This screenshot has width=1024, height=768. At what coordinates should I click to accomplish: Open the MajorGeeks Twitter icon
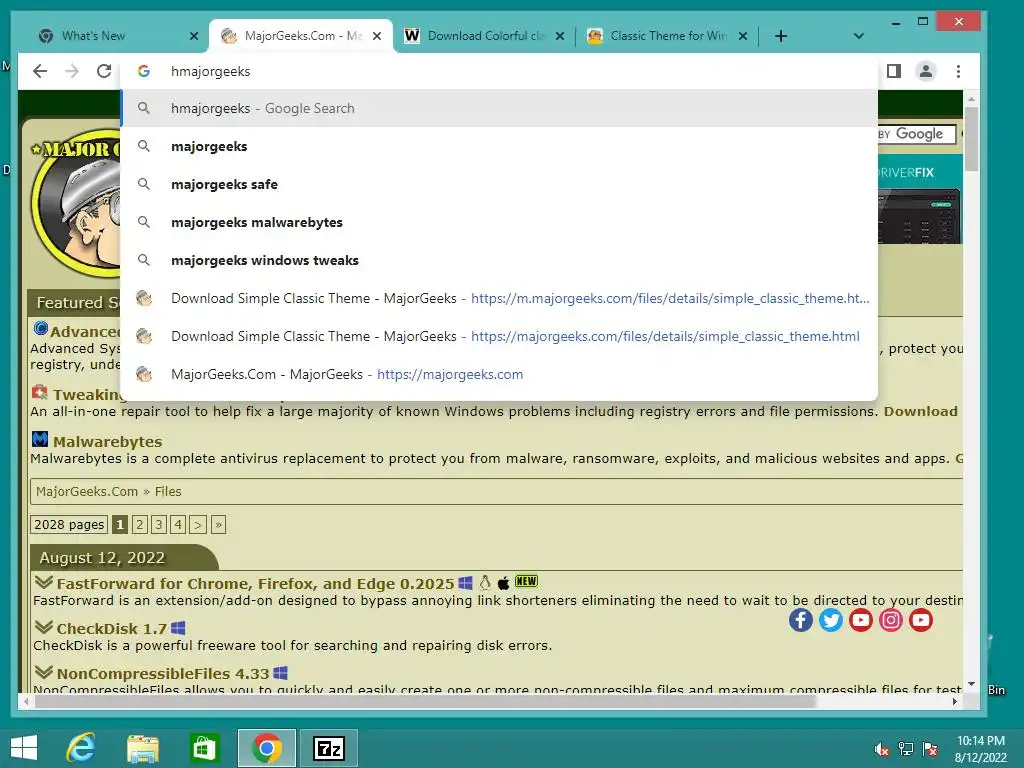click(x=831, y=620)
